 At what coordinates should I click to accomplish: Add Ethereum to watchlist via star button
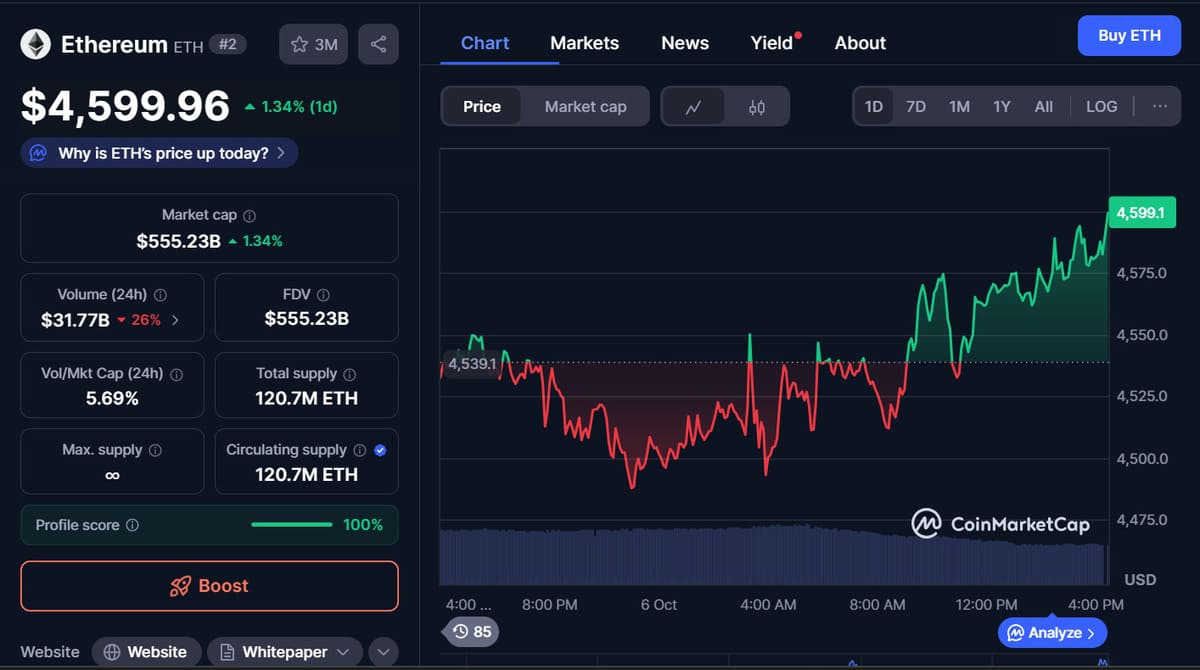[314, 44]
